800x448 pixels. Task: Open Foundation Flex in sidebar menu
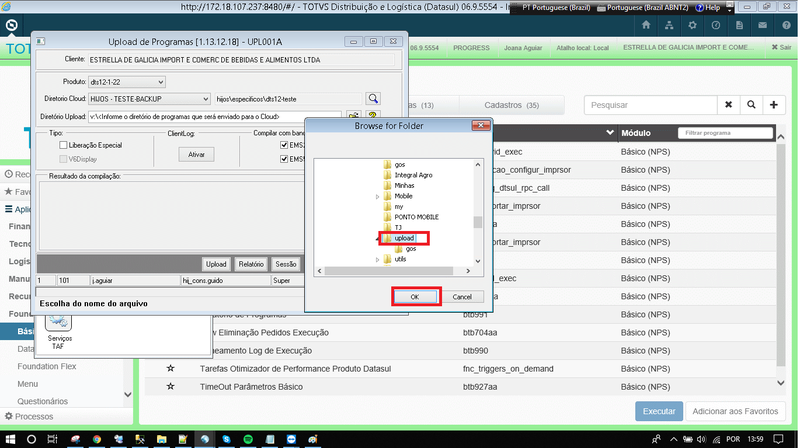coord(47,366)
